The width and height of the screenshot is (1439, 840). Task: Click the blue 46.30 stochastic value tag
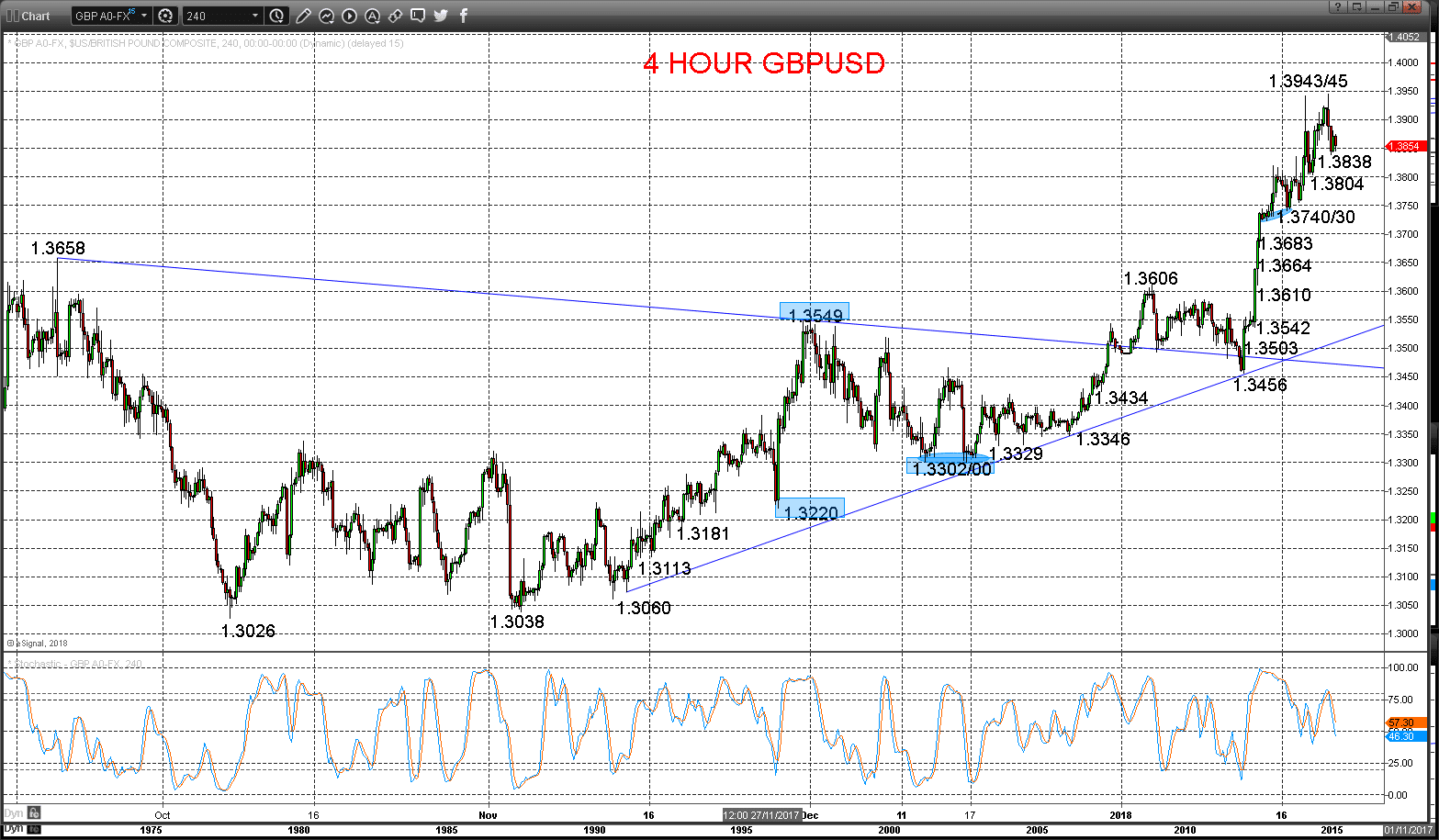click(1406, 736)
